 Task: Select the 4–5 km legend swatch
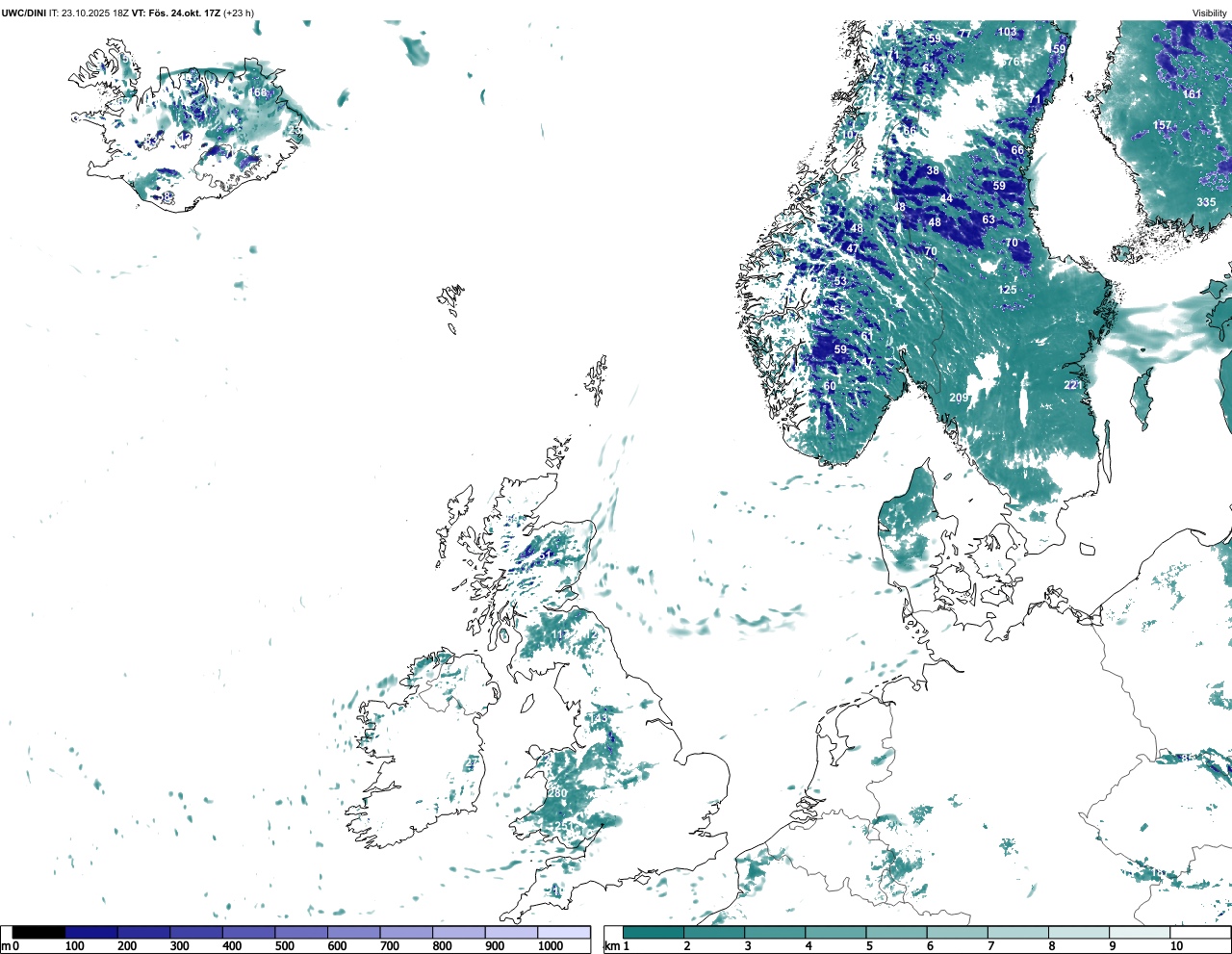[x=835, y=932]
